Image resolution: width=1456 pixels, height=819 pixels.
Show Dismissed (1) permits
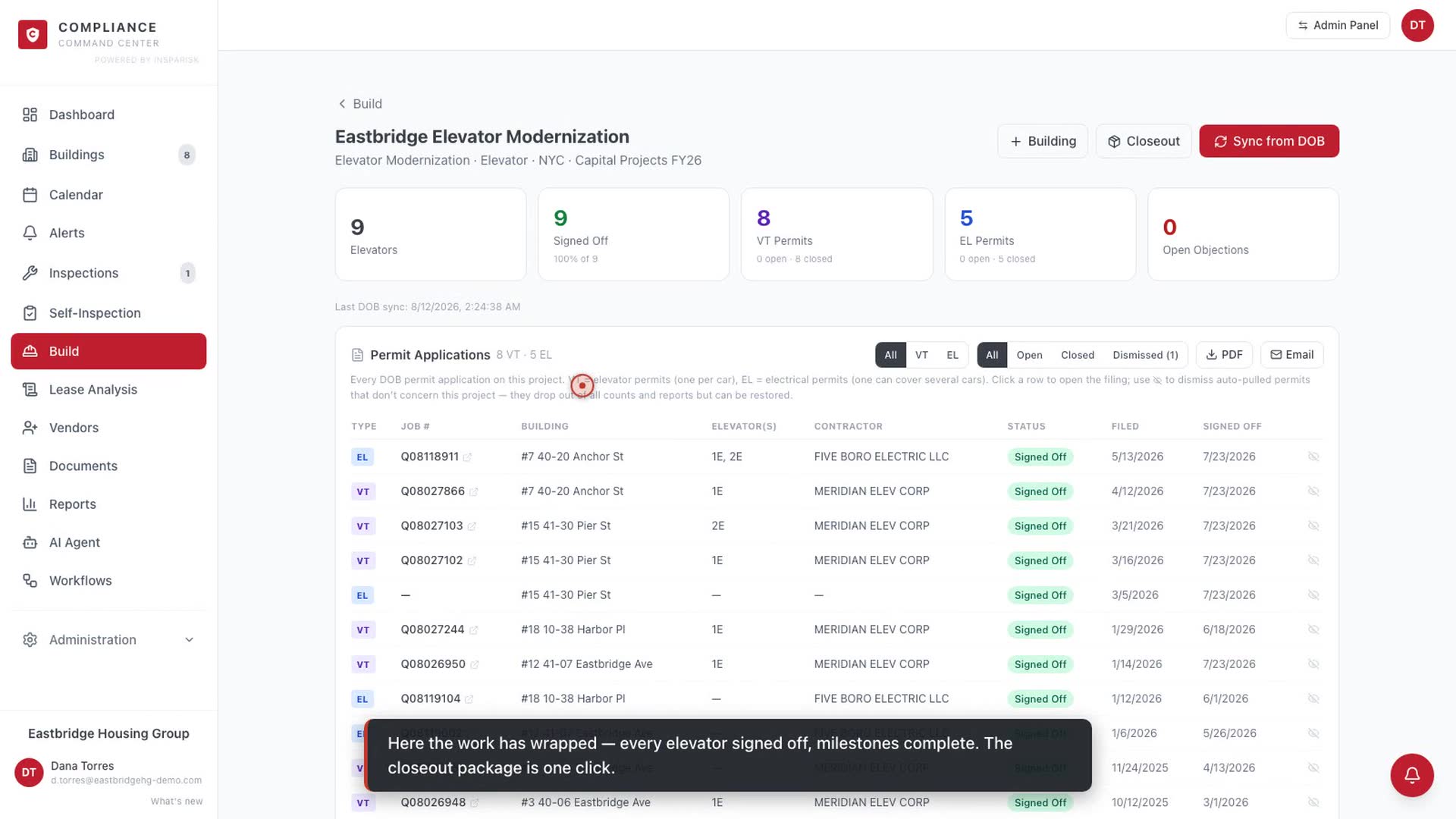(1145, 355)
